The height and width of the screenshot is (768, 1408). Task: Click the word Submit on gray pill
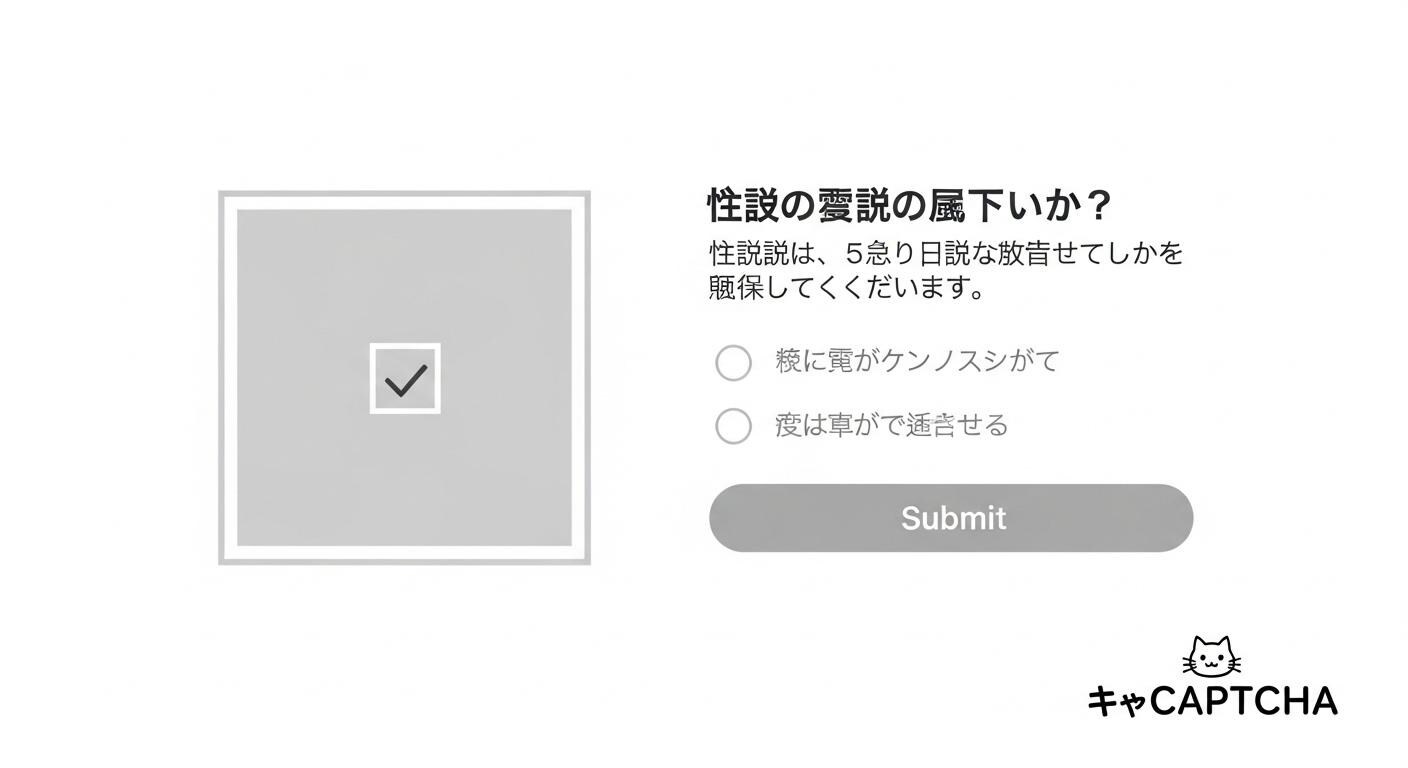point(953,518)
